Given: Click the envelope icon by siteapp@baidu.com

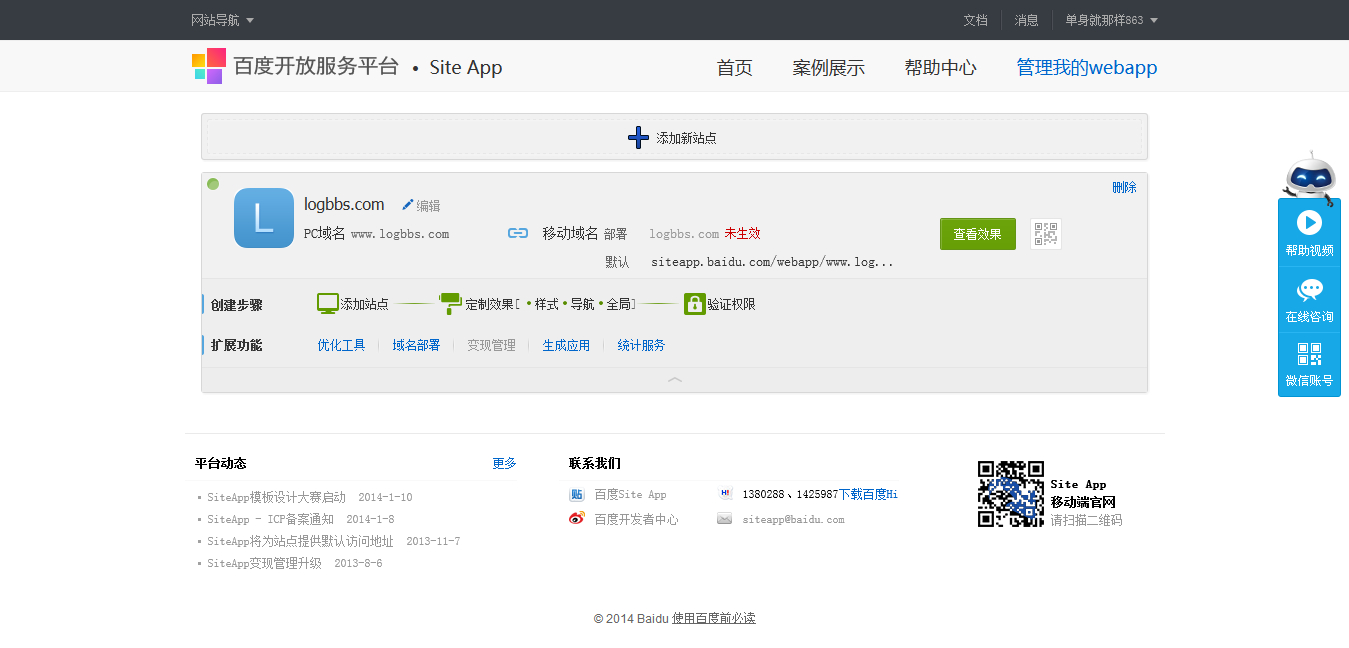Looking at the screenshot, I should click(x=725, y=519).
